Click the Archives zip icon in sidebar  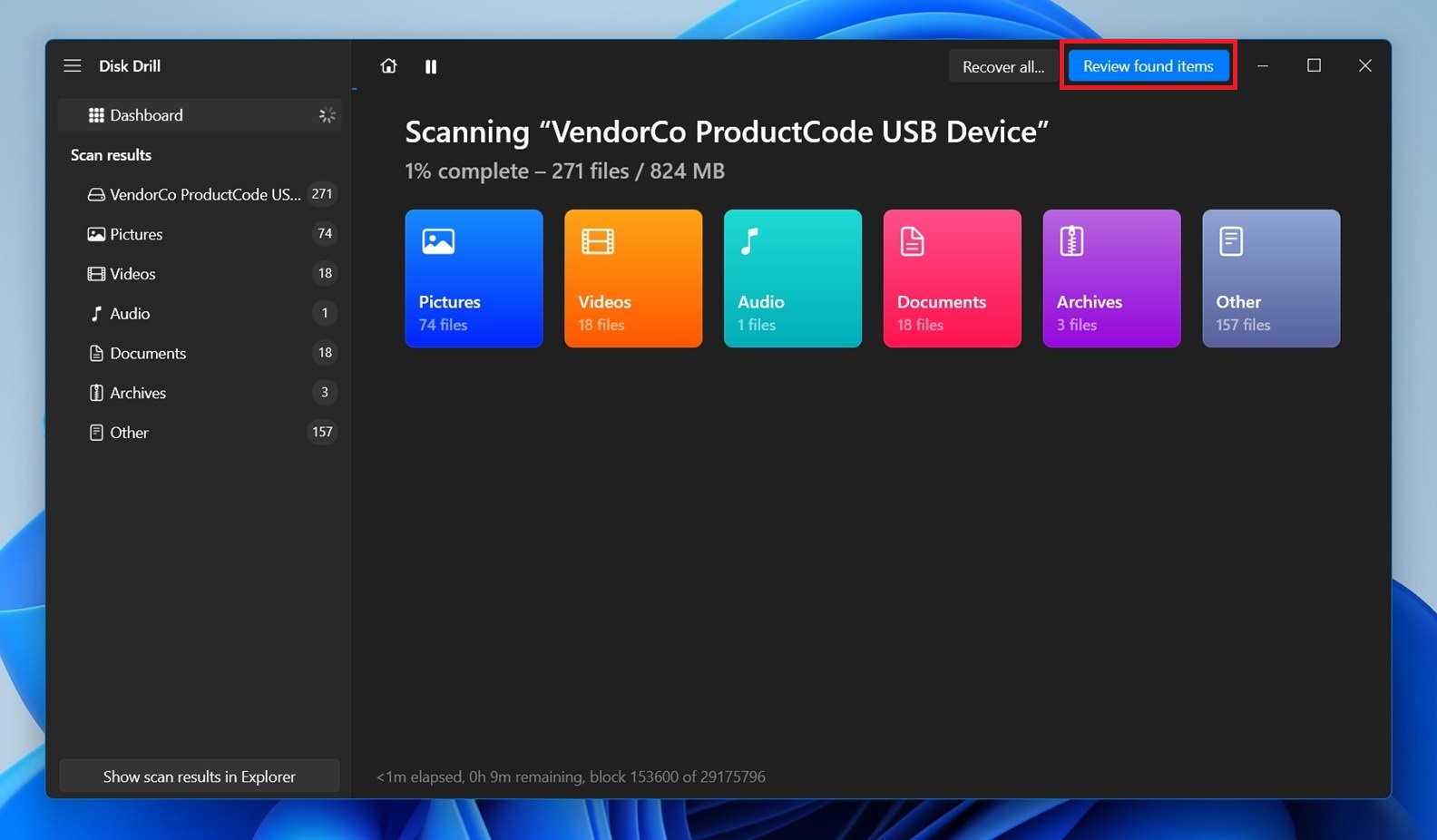tap(96, 393)
